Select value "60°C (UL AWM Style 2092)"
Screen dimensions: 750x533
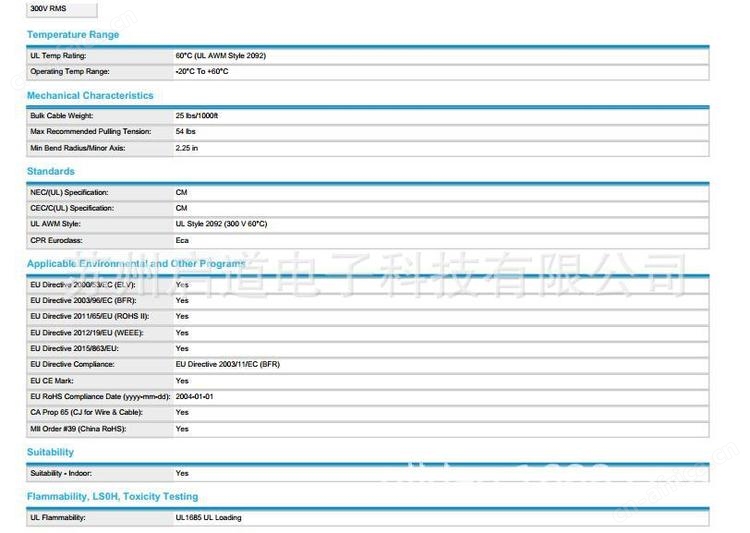tap(221, 56)
